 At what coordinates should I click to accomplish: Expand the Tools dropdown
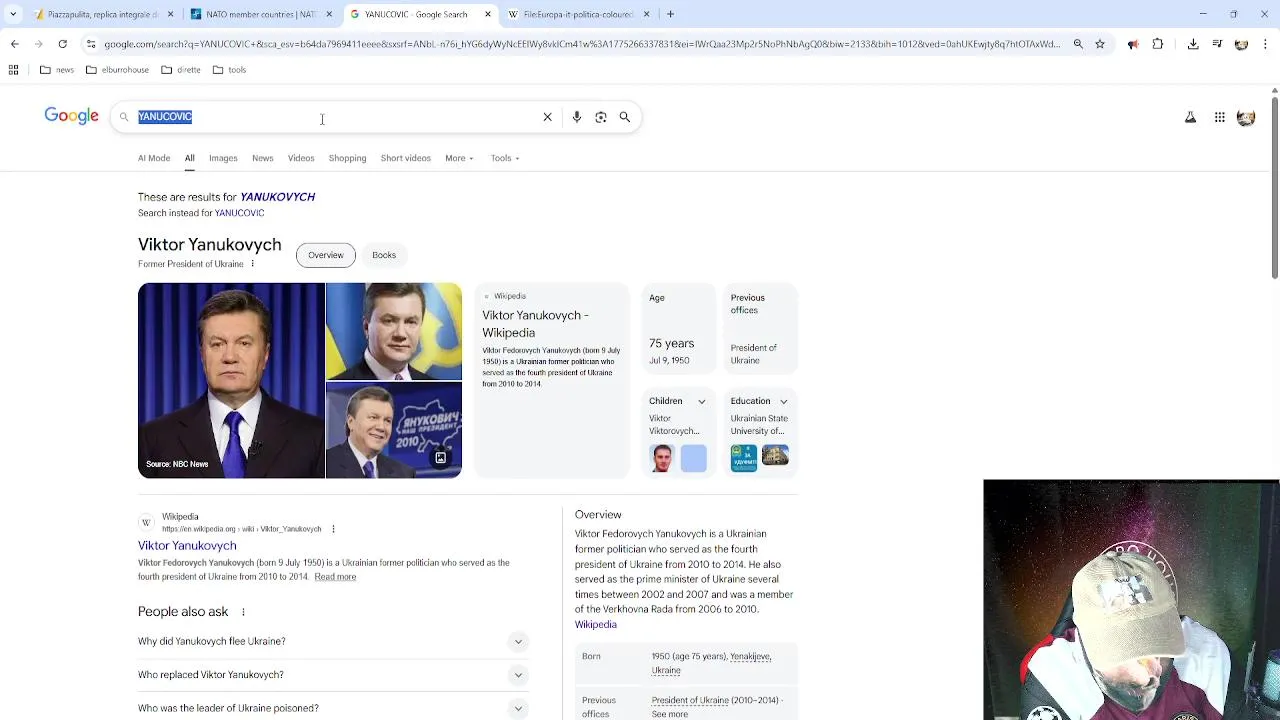pos(505,158)
